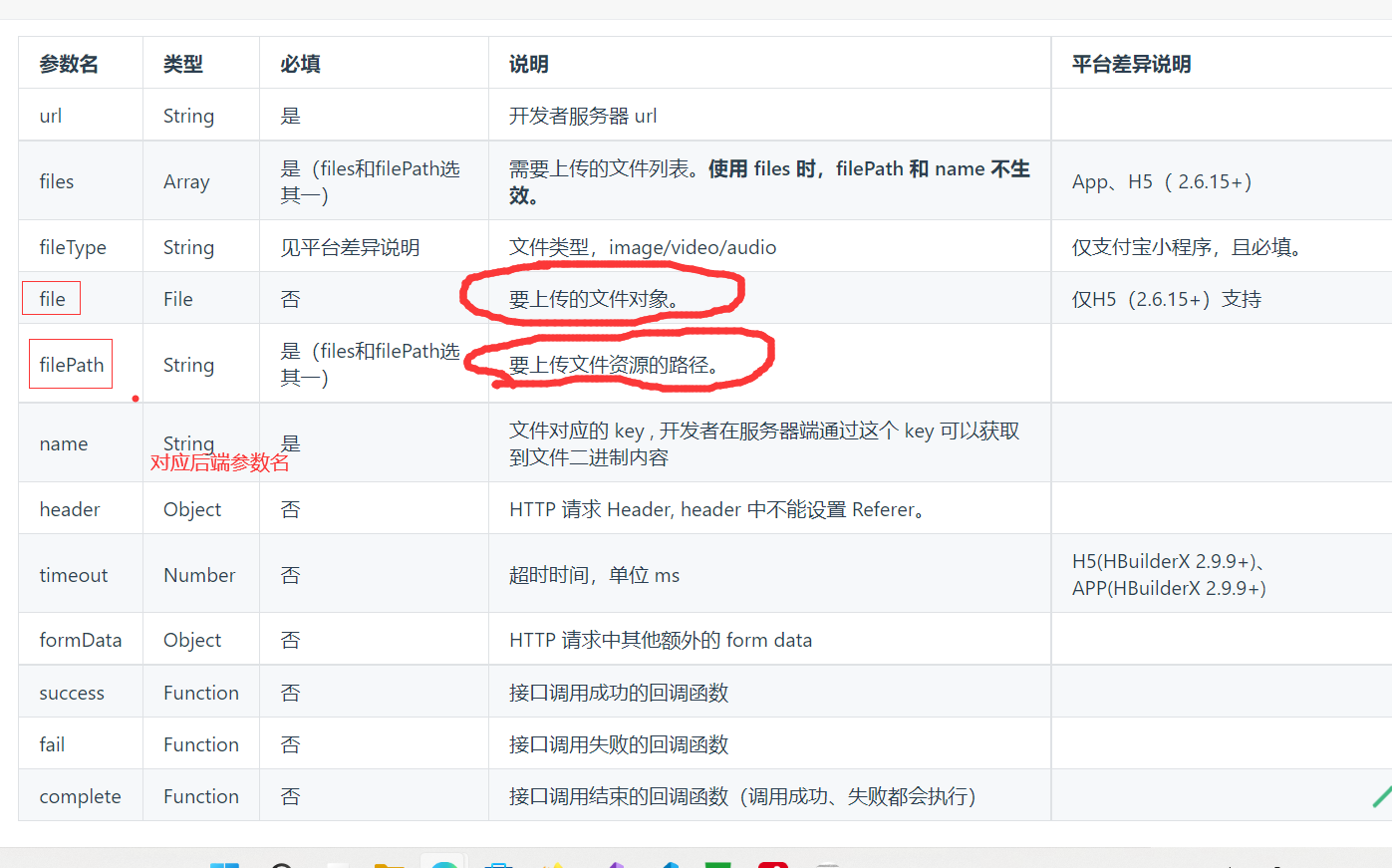The width and height of the screenshot is (1392, 868).
Task: Click the red app icon on the taskbar
Action: (773, 863)
